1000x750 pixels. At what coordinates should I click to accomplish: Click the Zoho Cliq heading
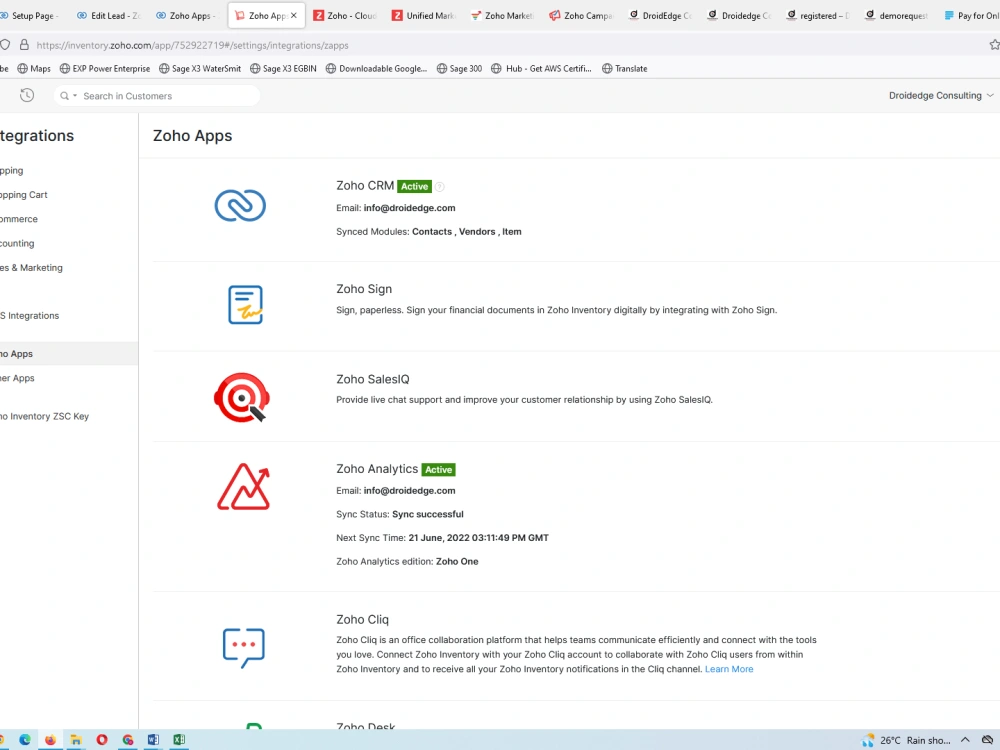362,619
